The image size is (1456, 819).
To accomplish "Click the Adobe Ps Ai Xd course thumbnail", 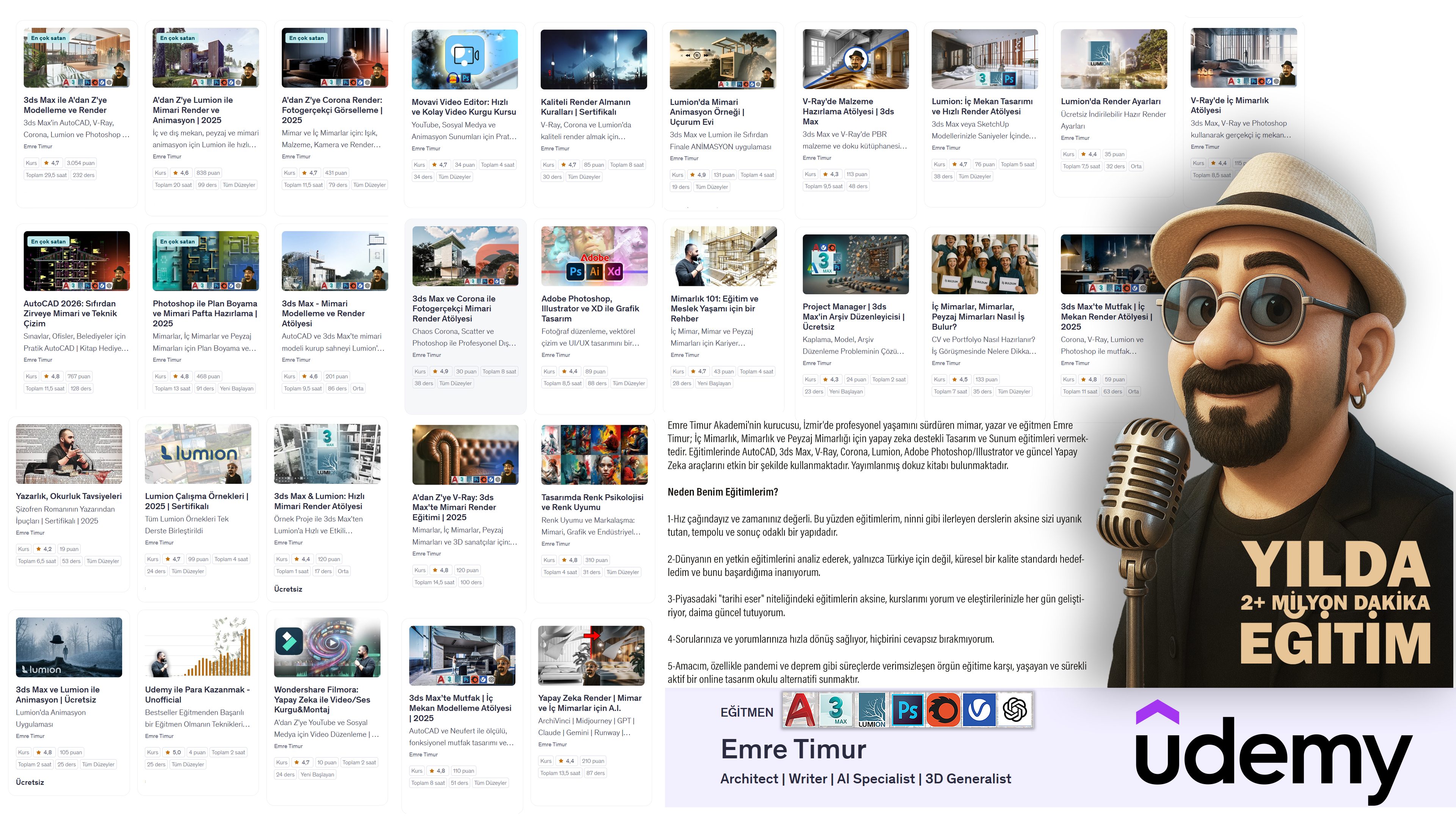I will point(594,256).
